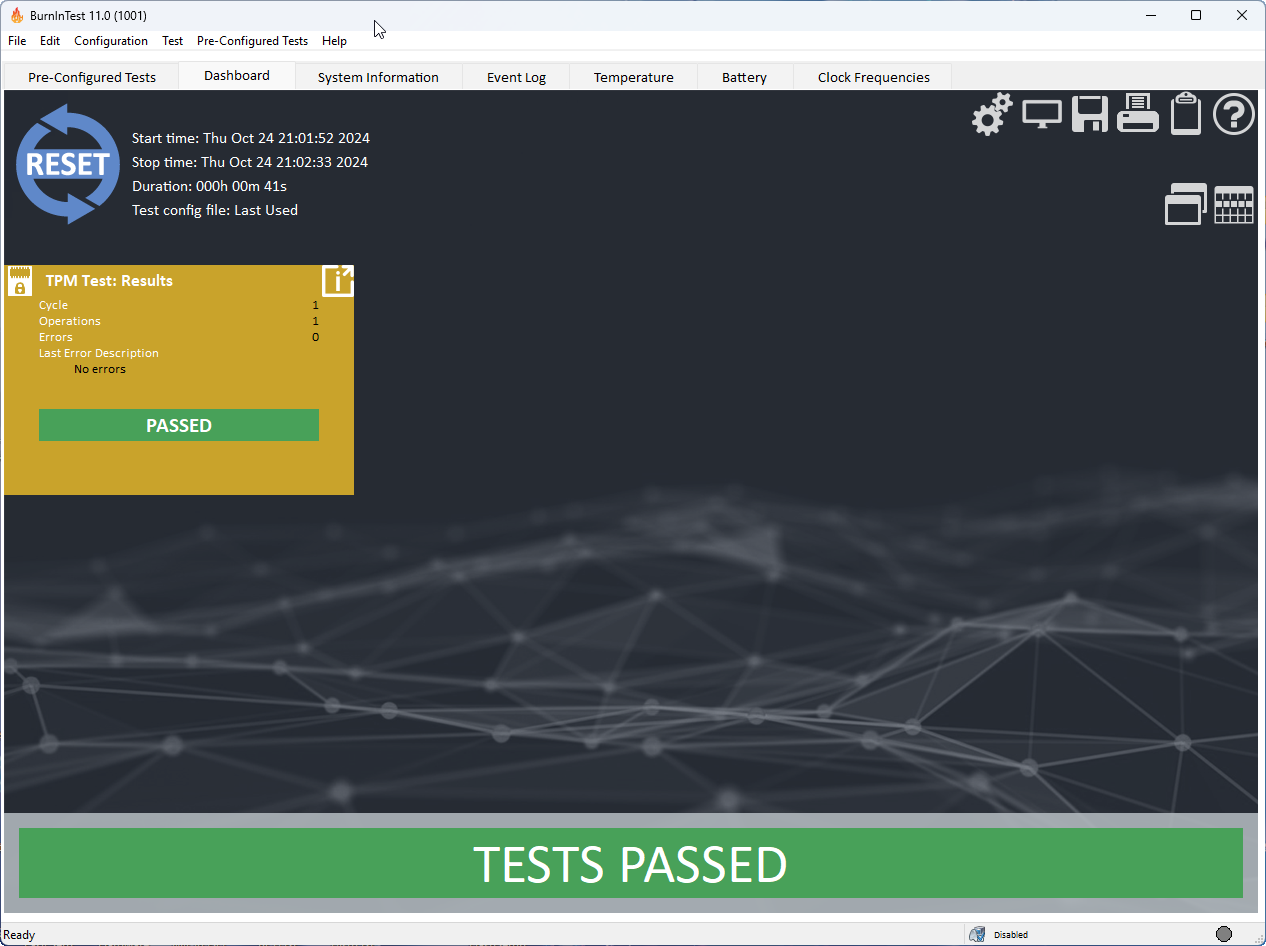Switch to the Battery tab
The height and width of the screenshot is (946, 1266).
click(x=744, y=77)
